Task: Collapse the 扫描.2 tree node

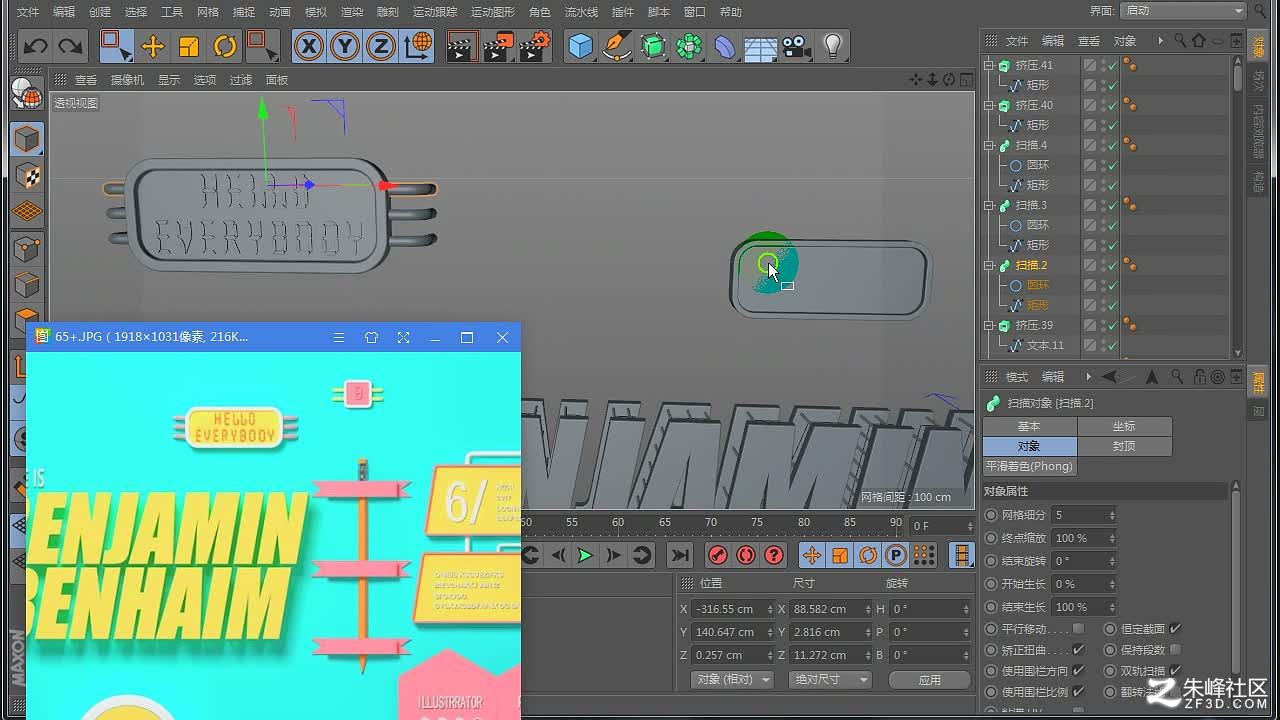Action: click(x=989, y=265)
